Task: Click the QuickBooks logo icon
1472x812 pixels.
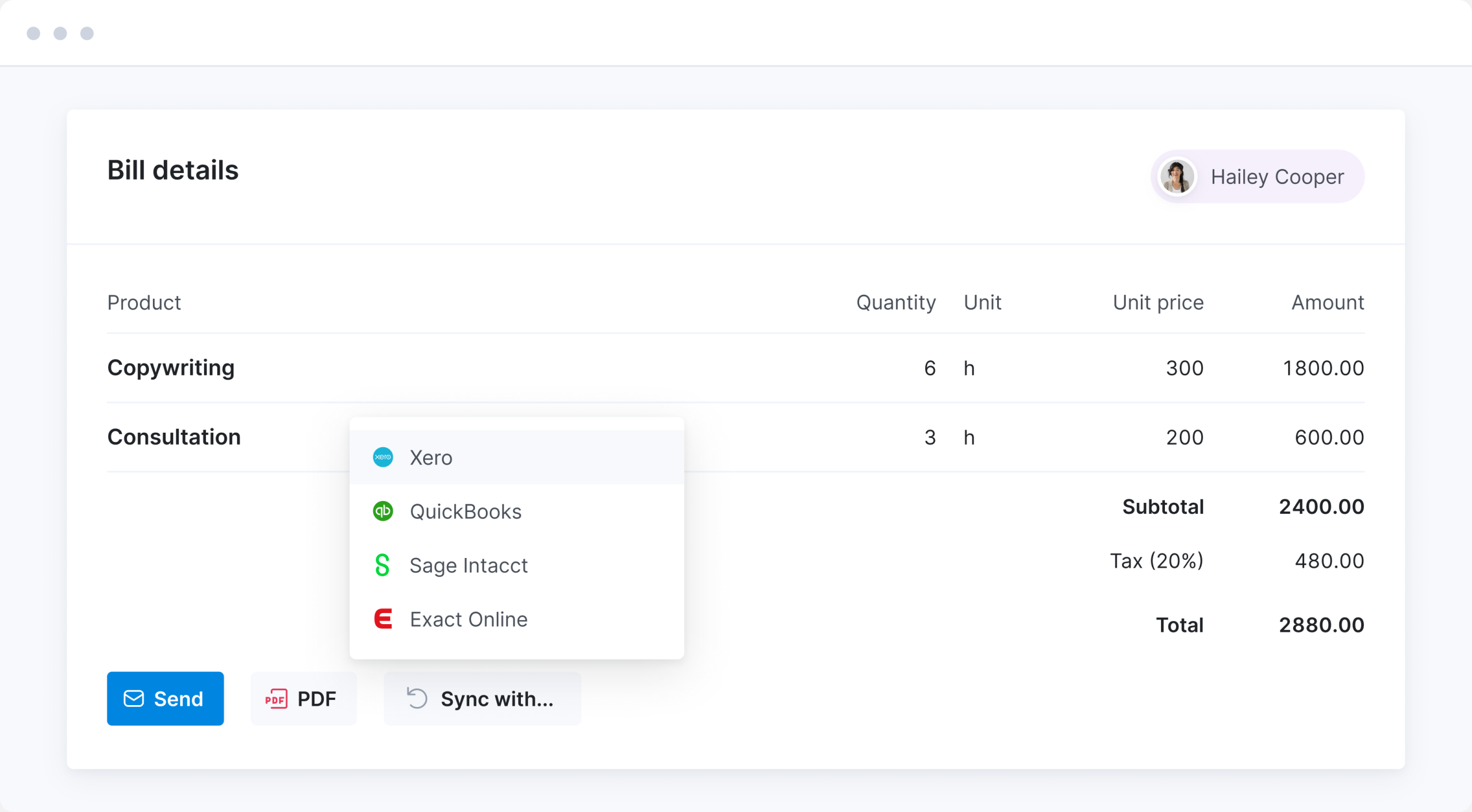Action: (383, 511)
